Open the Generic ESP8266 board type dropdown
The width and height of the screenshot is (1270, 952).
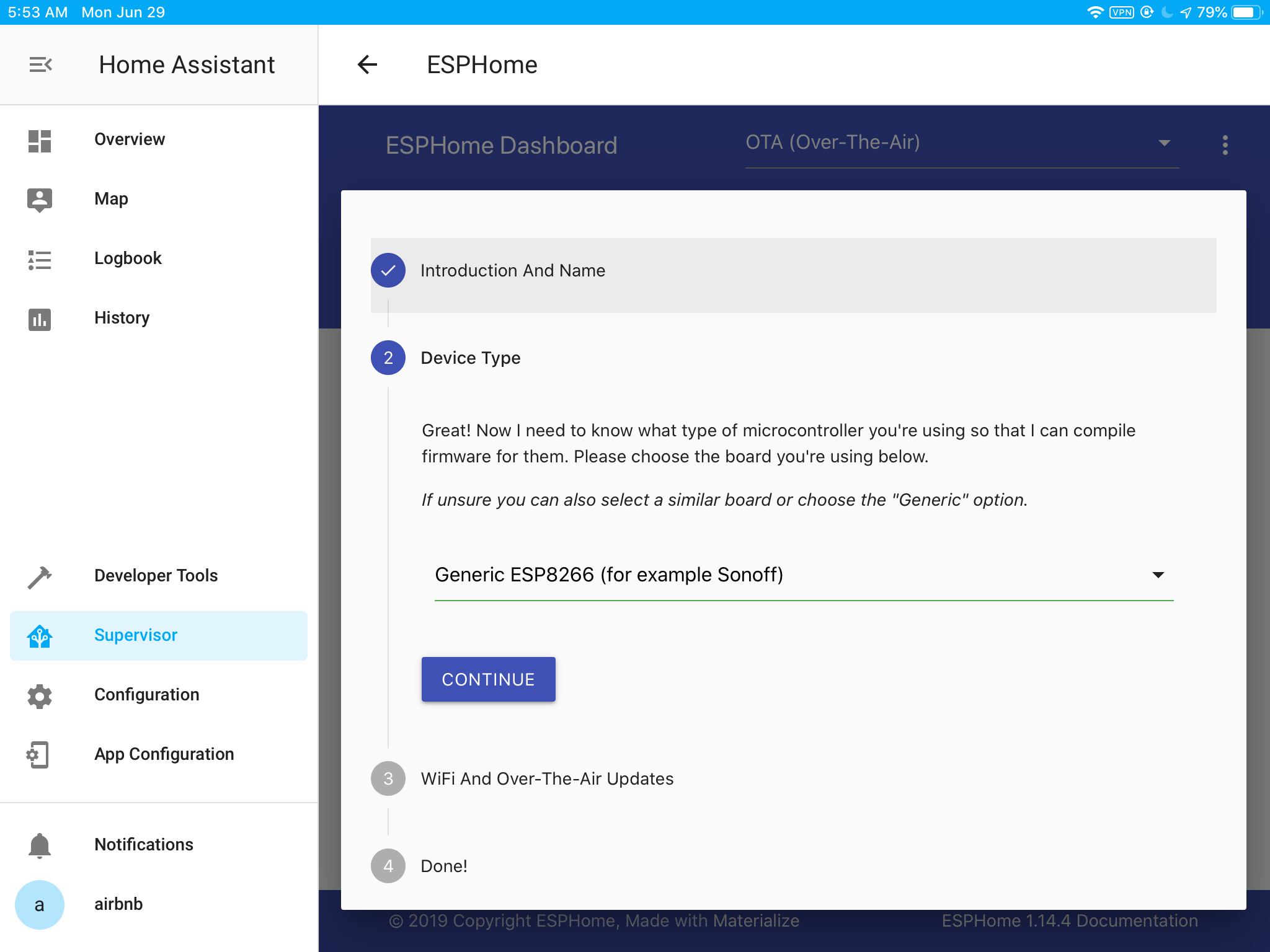[x=804, y=576]
